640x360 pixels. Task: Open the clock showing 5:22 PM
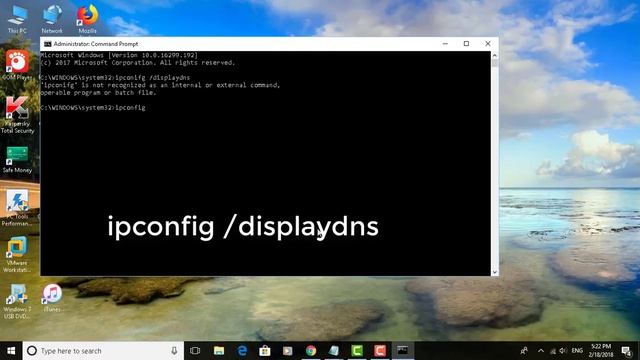click(601, 351)
